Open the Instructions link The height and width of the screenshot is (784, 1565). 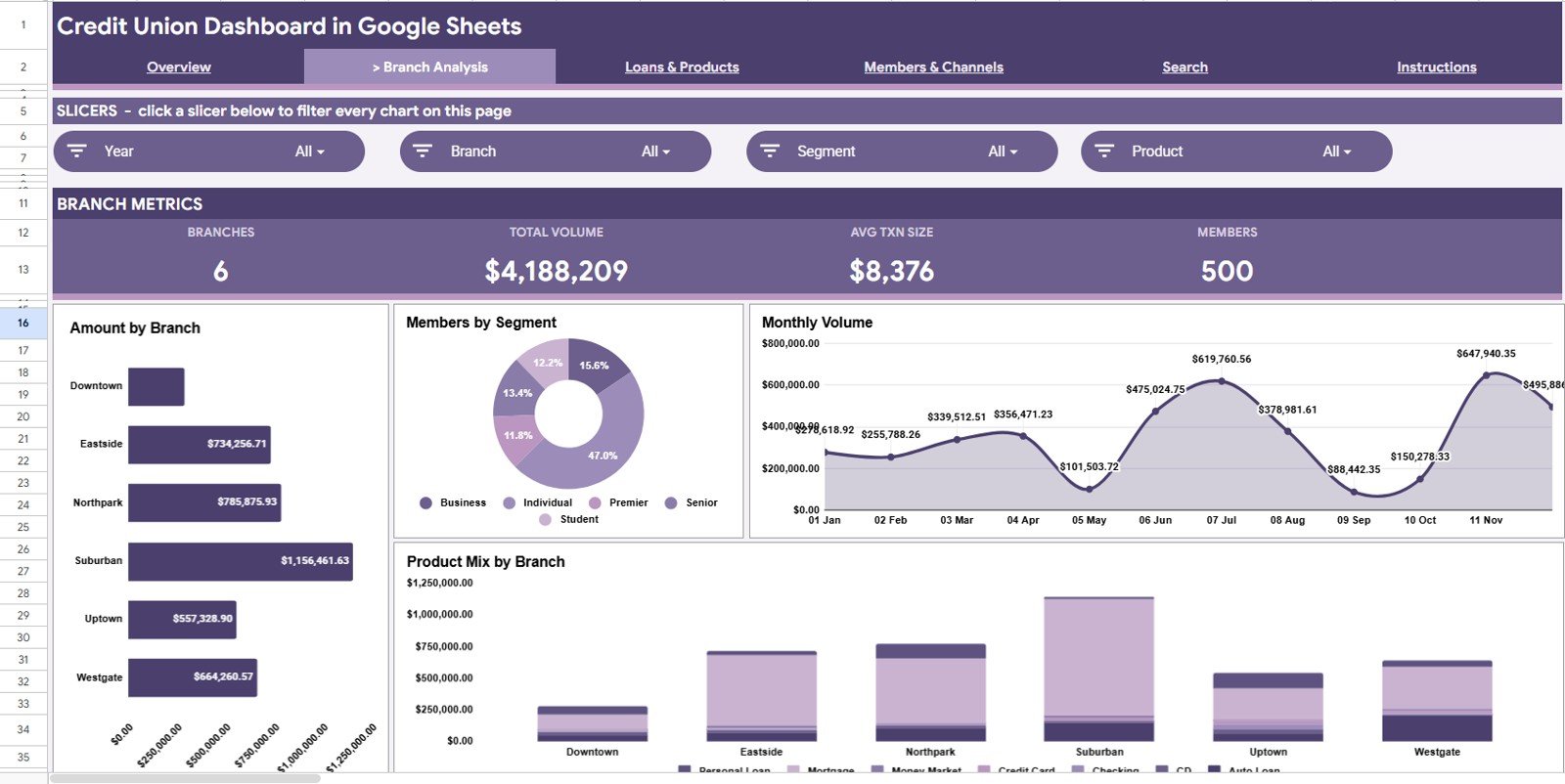pos(1436,67)
